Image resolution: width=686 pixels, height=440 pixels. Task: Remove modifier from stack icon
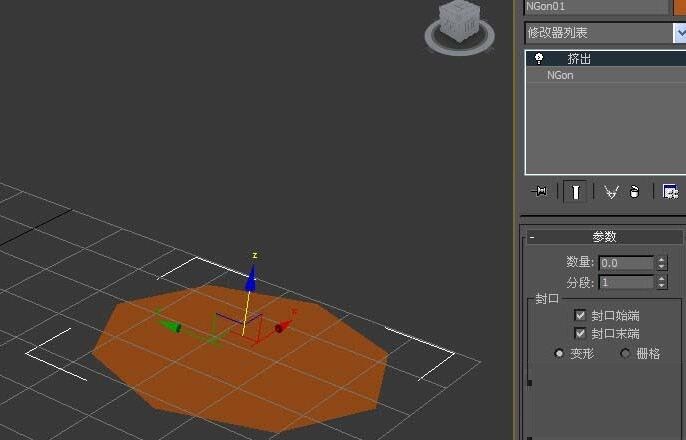point(634,192)
